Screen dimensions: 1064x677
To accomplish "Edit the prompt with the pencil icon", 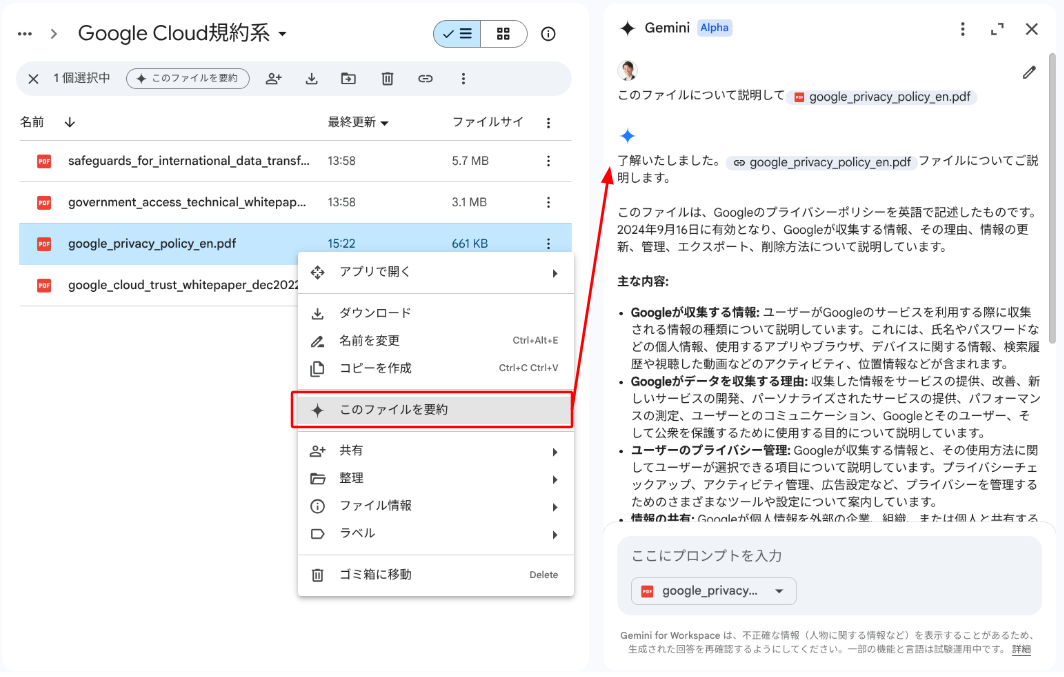I will point(1029,73).
